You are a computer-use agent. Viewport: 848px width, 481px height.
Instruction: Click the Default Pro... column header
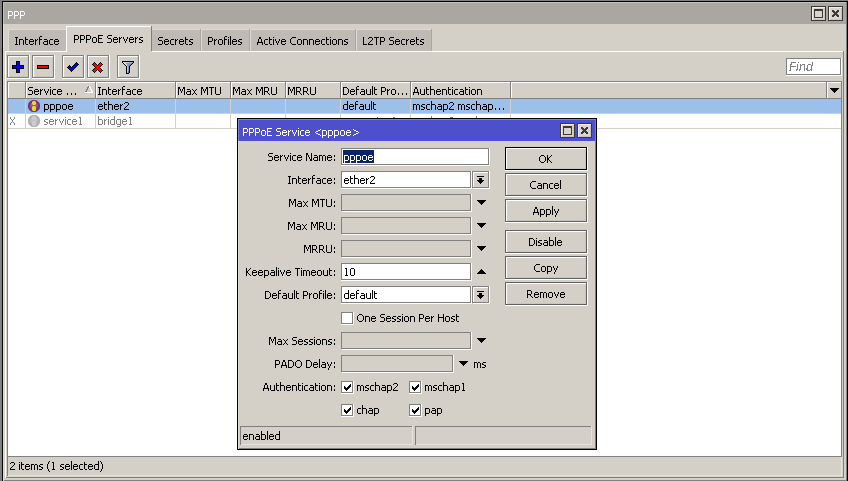pyautogui.click(x=375, y=91)
